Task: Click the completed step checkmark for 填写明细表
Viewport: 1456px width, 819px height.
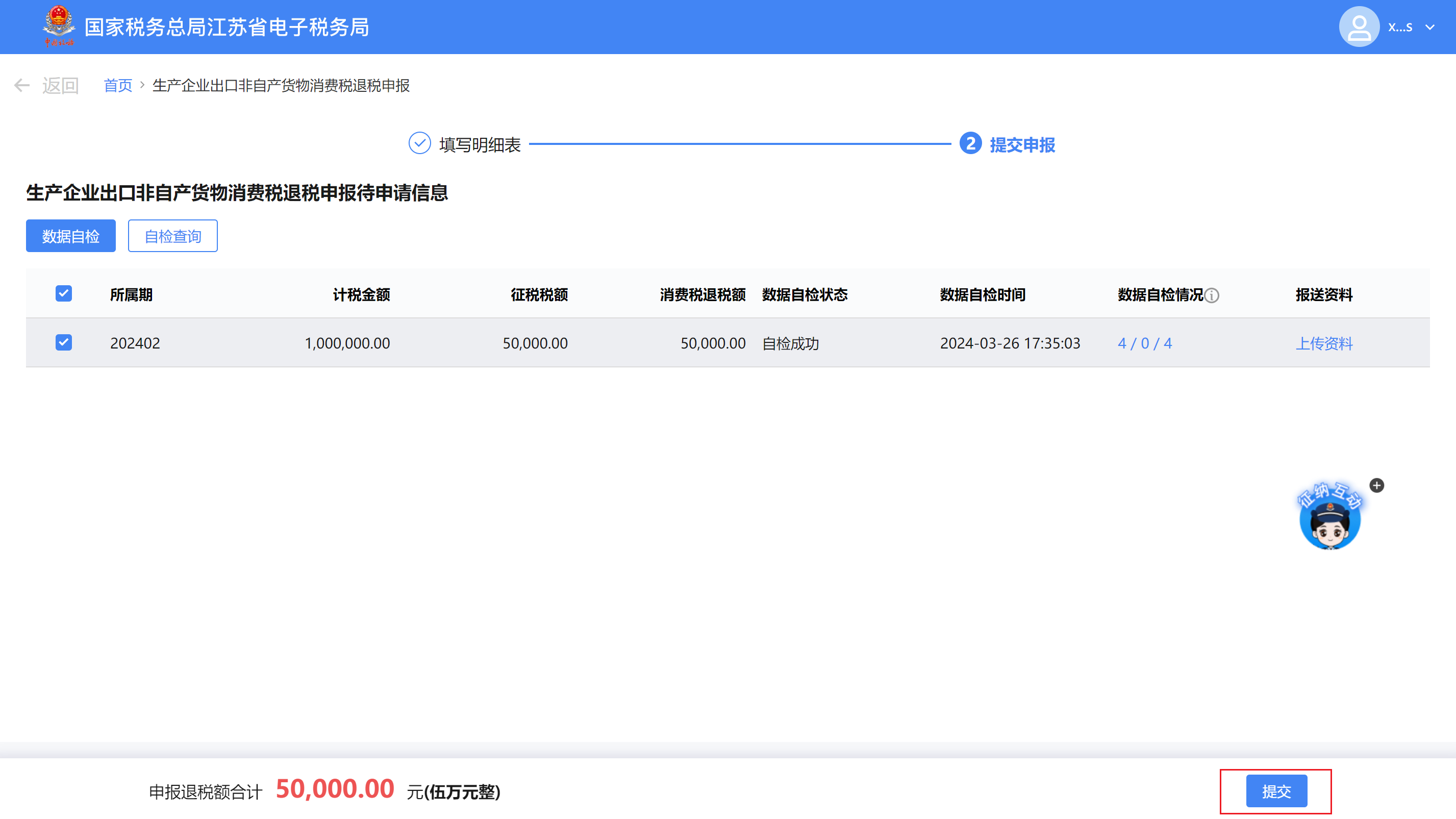Action: click(419, 143)
